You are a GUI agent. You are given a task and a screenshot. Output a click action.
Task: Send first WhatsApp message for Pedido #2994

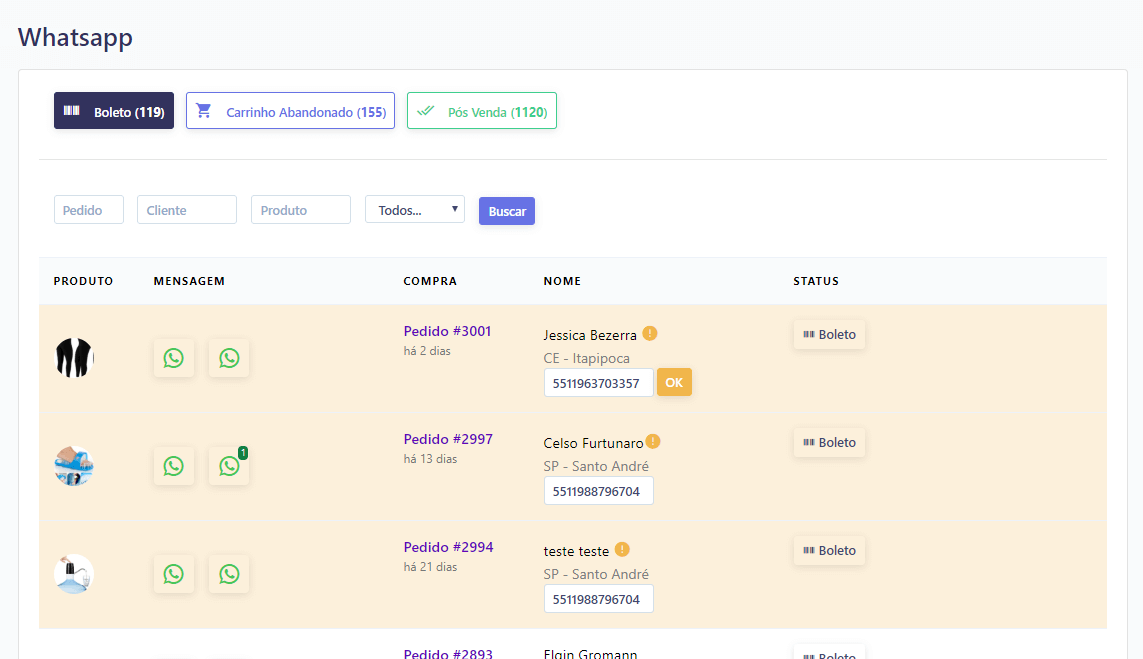[x=173, y=574]
